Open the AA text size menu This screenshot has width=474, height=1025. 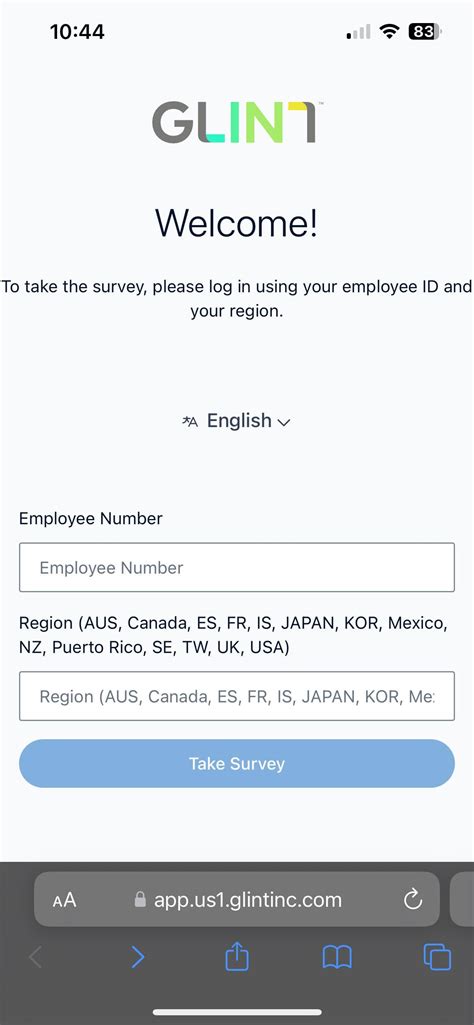[x=64, y=900]
